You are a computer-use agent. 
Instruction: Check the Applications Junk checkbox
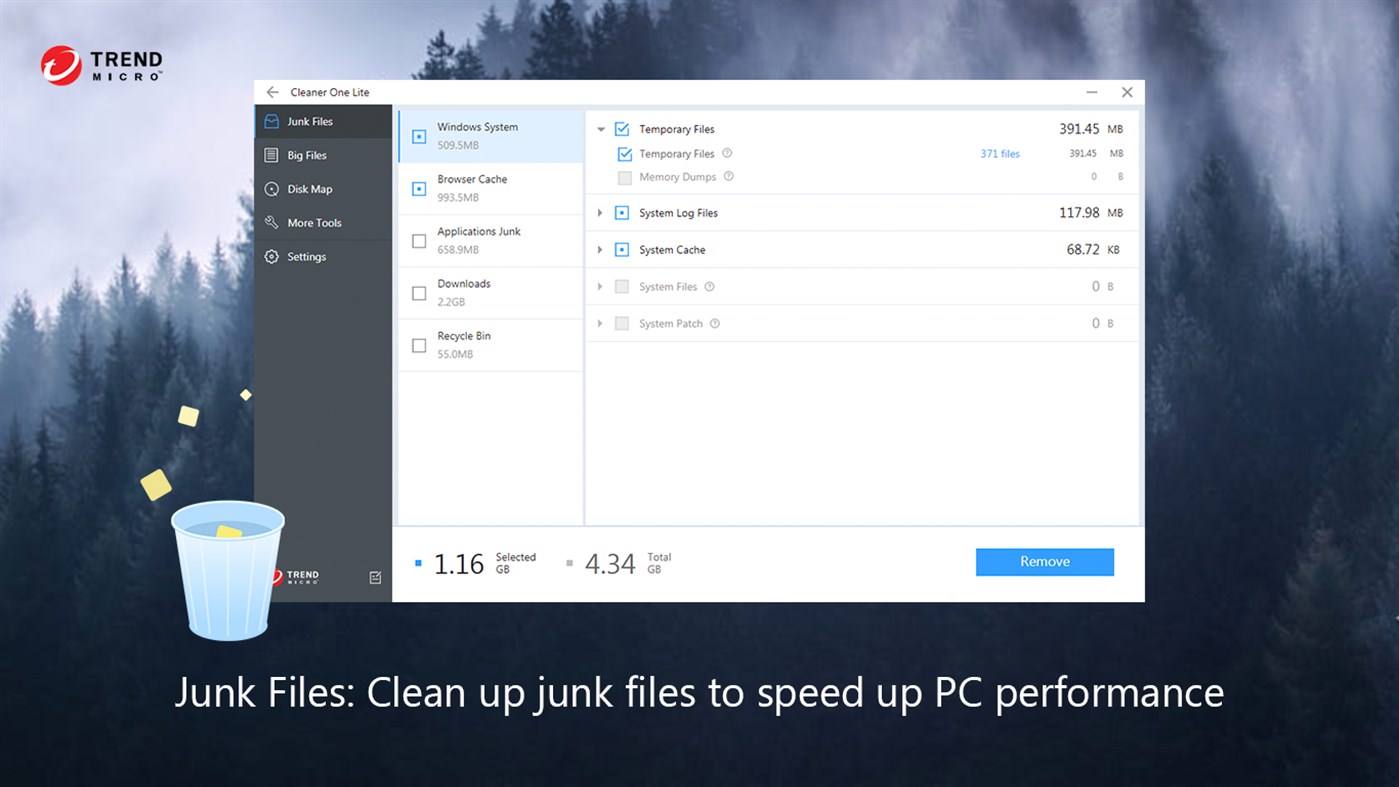tap(419, 241)
